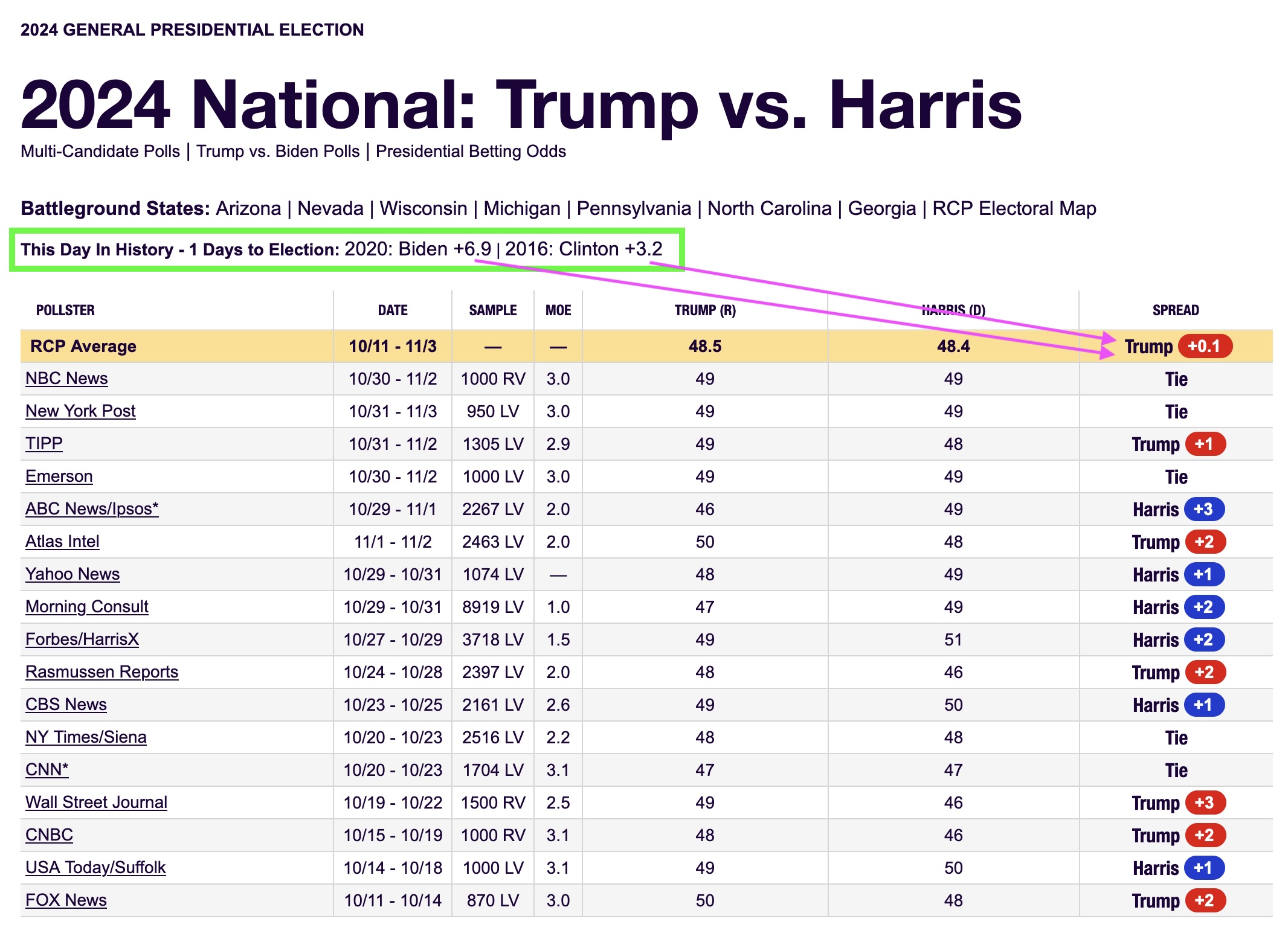The image size is (1288, 942).
Task: Open the Multi-Candidate Polls link
Action: pyautogui.click(x=100, y=151)
